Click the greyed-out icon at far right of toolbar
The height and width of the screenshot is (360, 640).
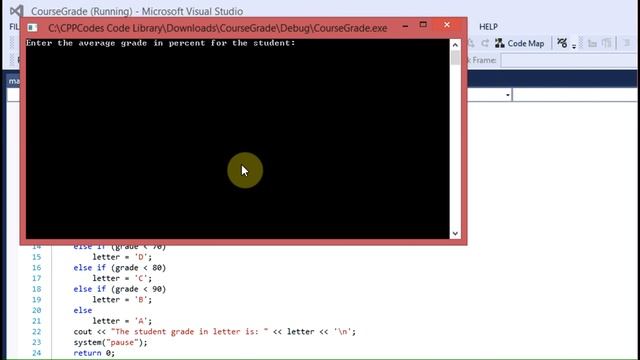(627, 43)
